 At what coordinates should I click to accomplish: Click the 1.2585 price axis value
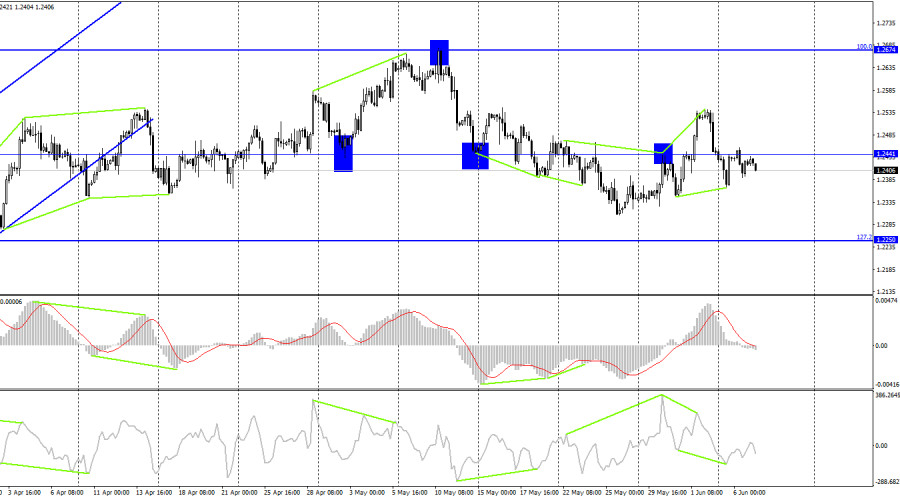click(886, 91)
